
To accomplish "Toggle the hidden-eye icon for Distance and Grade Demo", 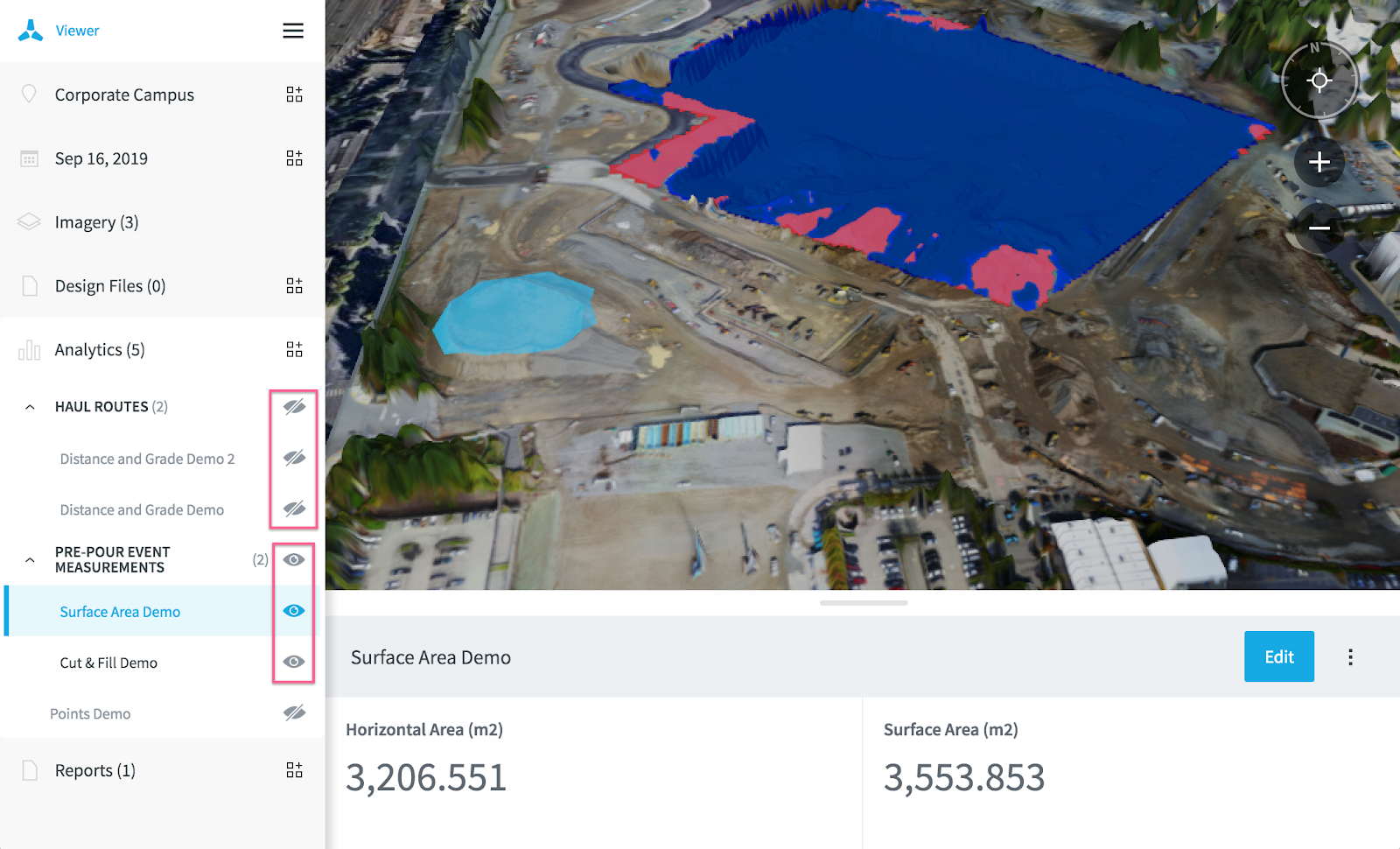I will click(x=294, y=509).
